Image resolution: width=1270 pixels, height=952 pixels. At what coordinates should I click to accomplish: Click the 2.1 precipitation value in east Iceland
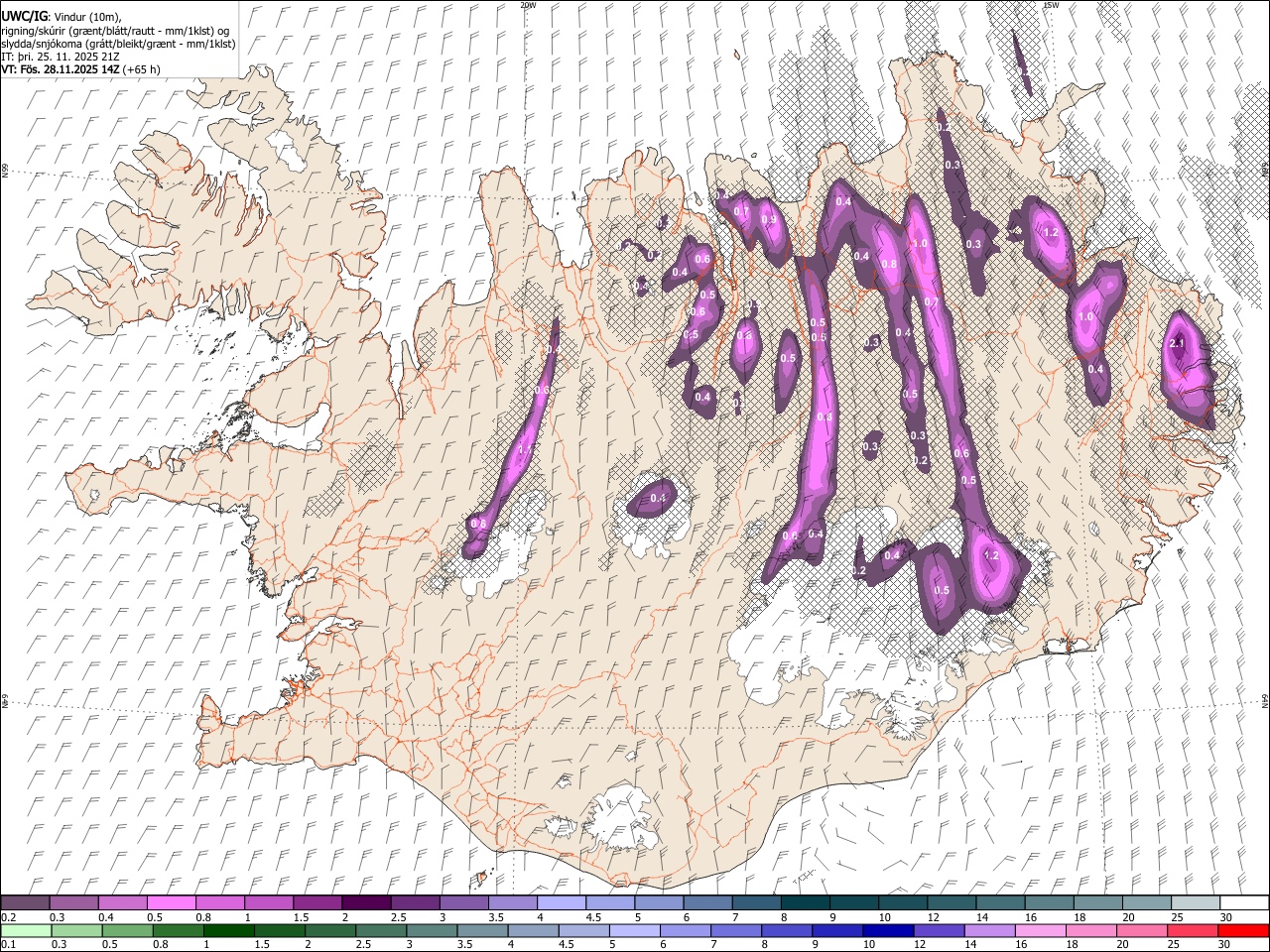click(1177, 343)
